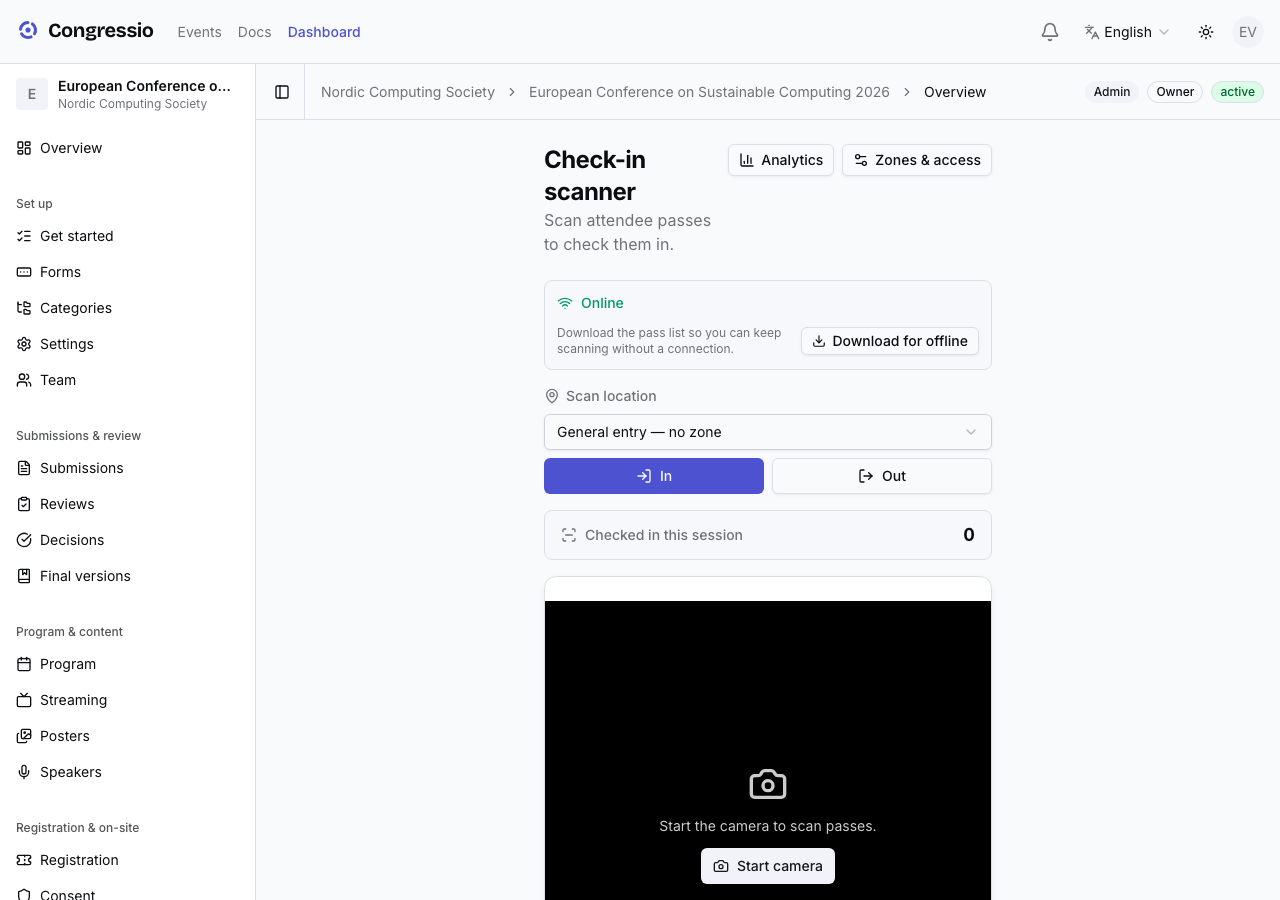Click the Get started checklist icon
1280x900 pixels.
tap(24, 236)
